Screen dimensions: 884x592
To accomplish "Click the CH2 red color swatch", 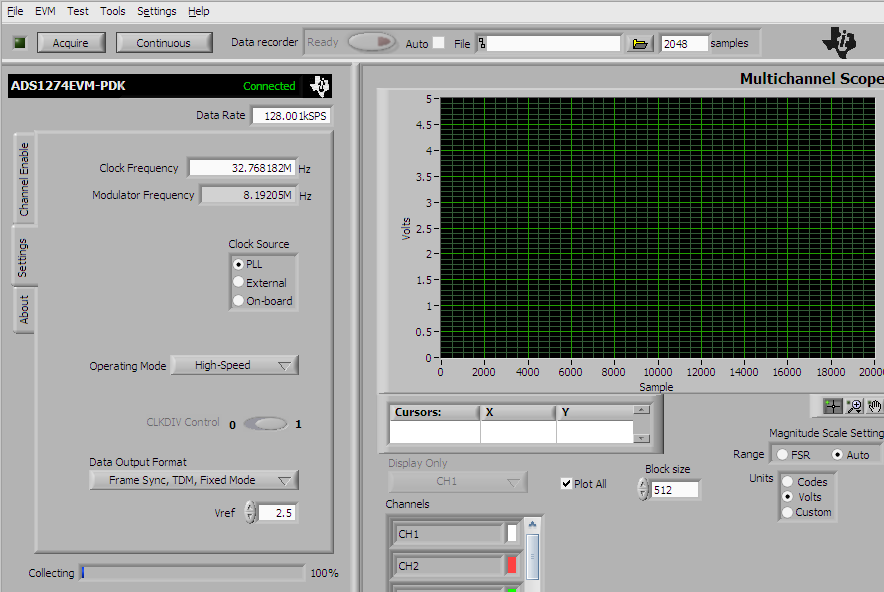I will pos(511,566).
